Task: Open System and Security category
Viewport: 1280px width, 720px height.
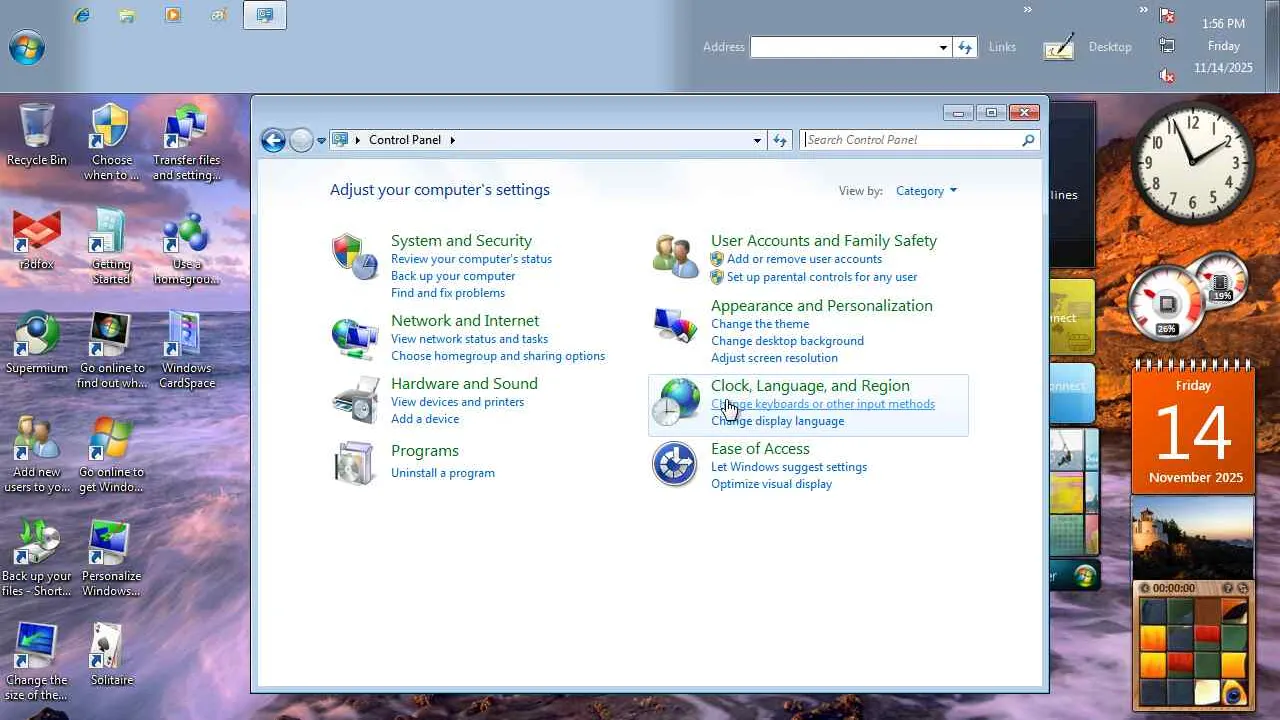Action: tap(461, 241)
